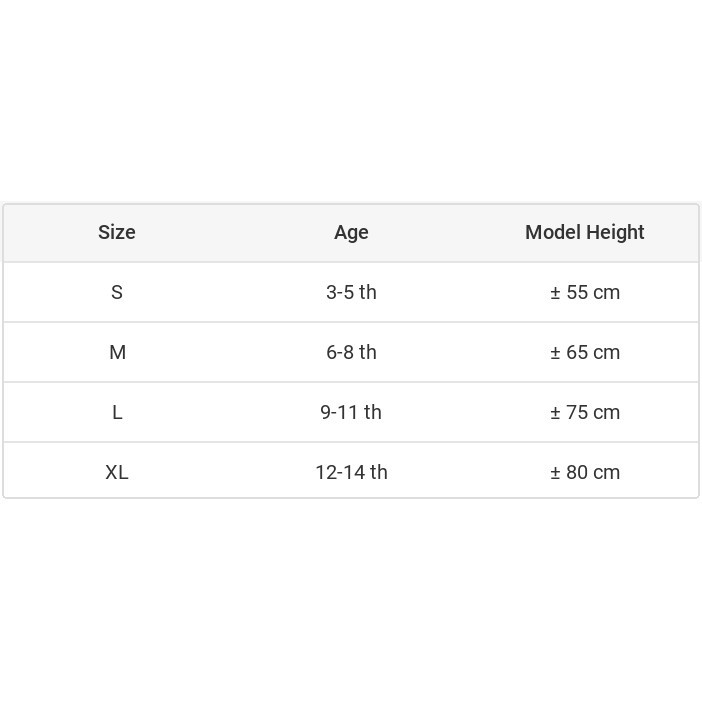Click the 3-5 th age cell
Image resolution: width=702 pixels, height=702 pixels.
(x=351, y=292)
